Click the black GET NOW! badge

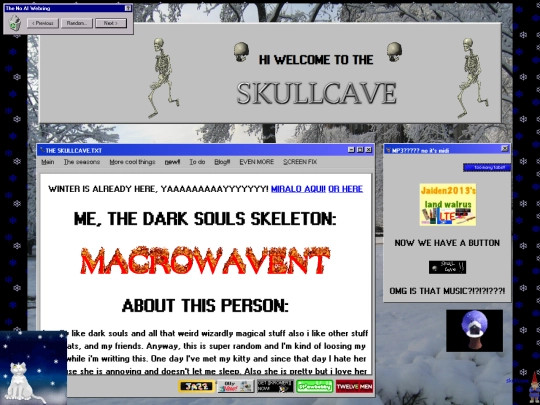pyautogui.click(x=275, y=386)
